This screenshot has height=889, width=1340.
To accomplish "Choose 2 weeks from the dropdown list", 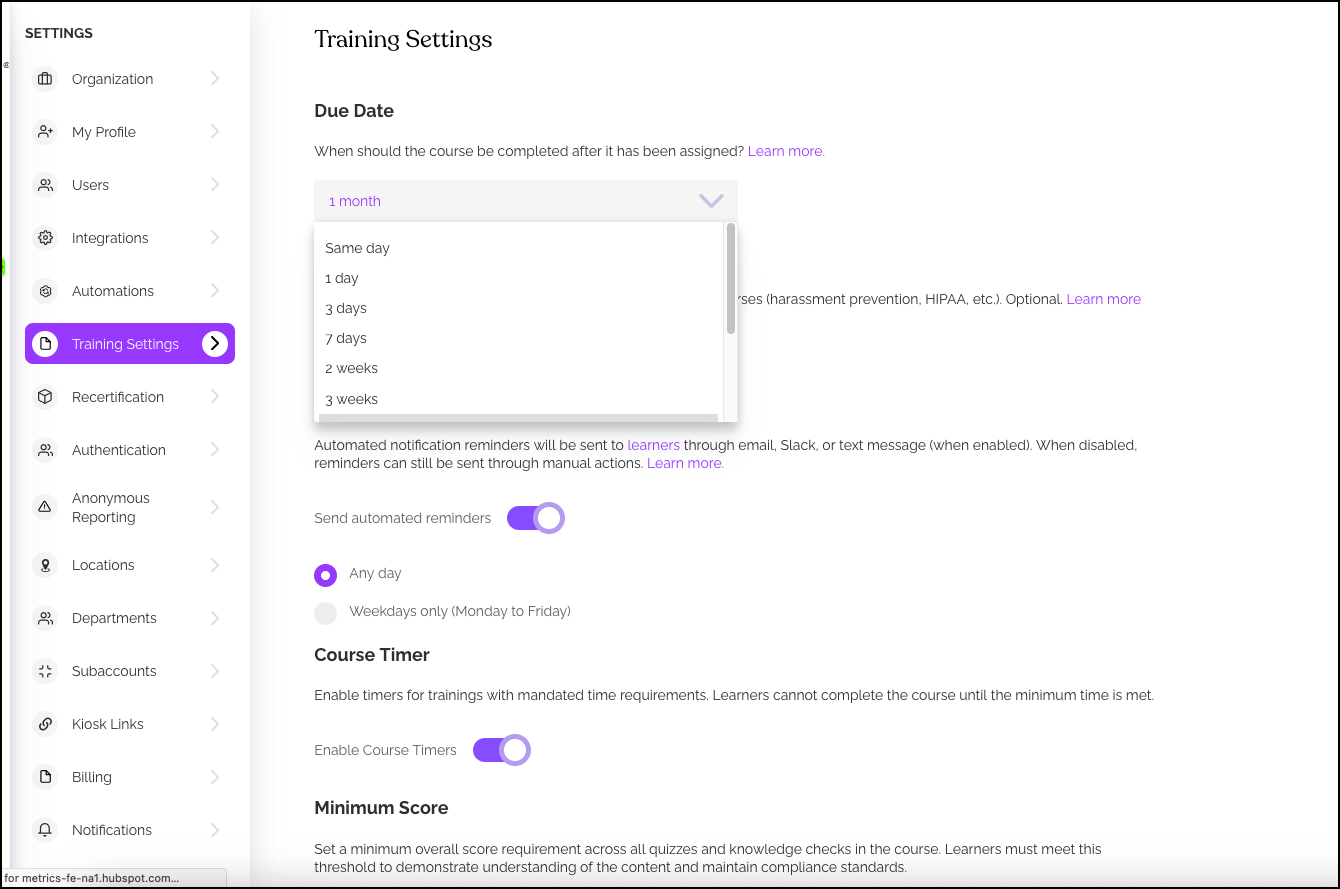I will 352,369.
